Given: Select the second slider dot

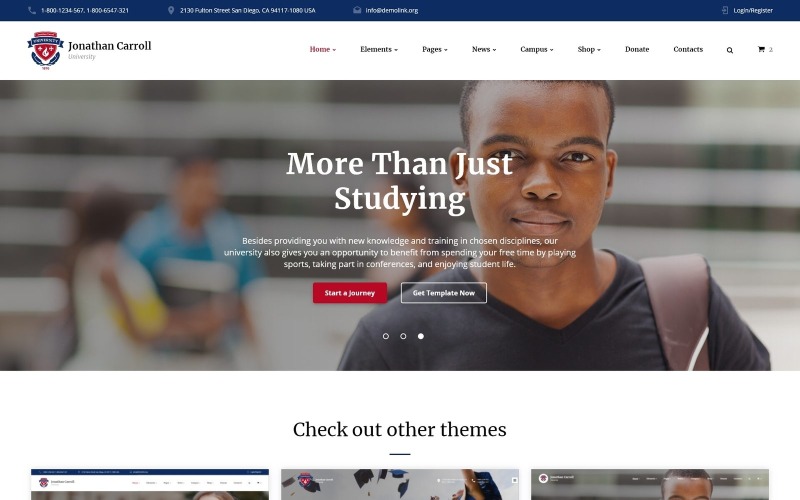Looking at the screenshot, I should (x=403, y=336).
